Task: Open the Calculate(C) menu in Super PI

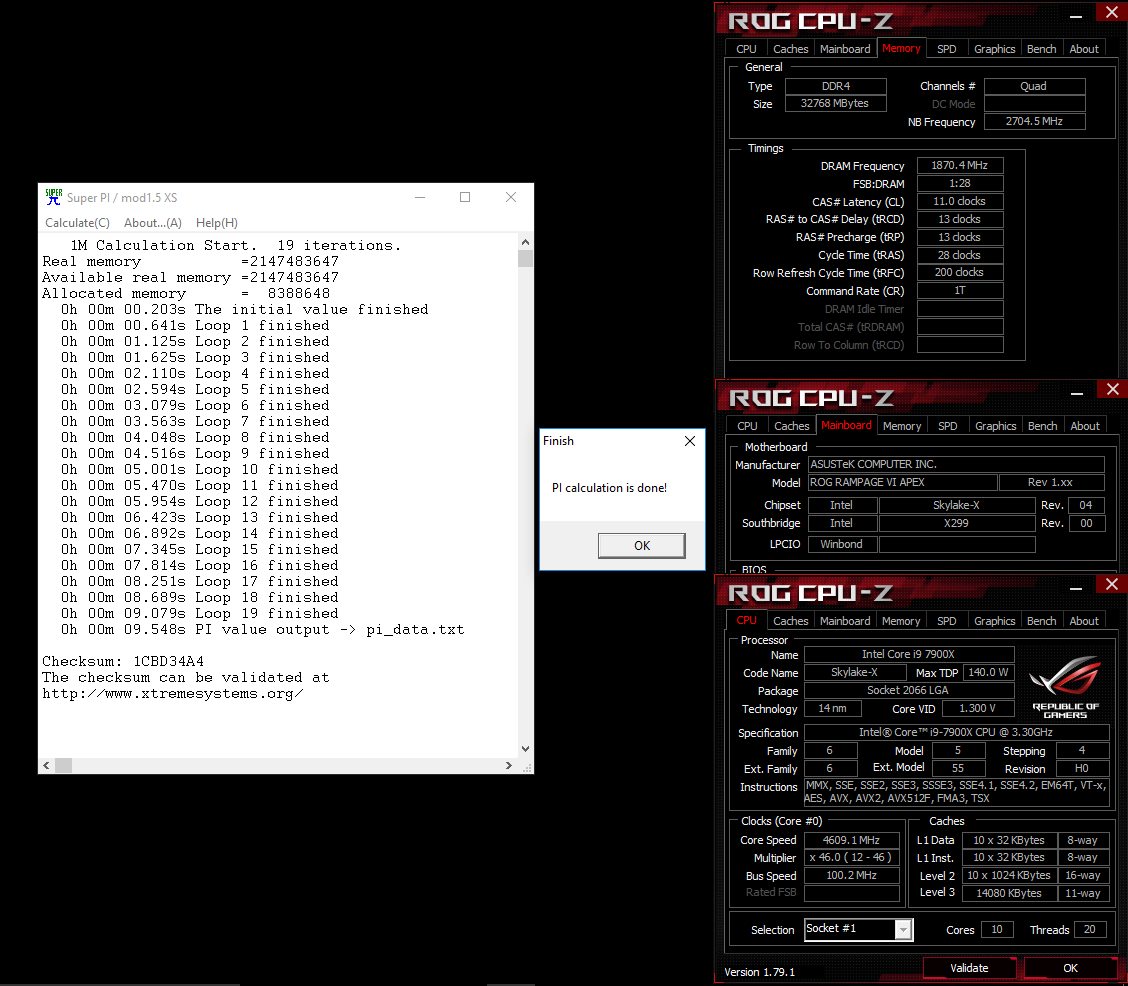Action: (x=78, y=223)
